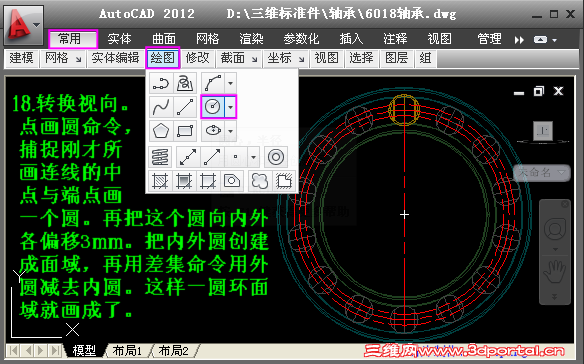This screenshot has width=584, height=364.
Task: Show more ribbon tabs with double arrow
Action: point(519,40)
